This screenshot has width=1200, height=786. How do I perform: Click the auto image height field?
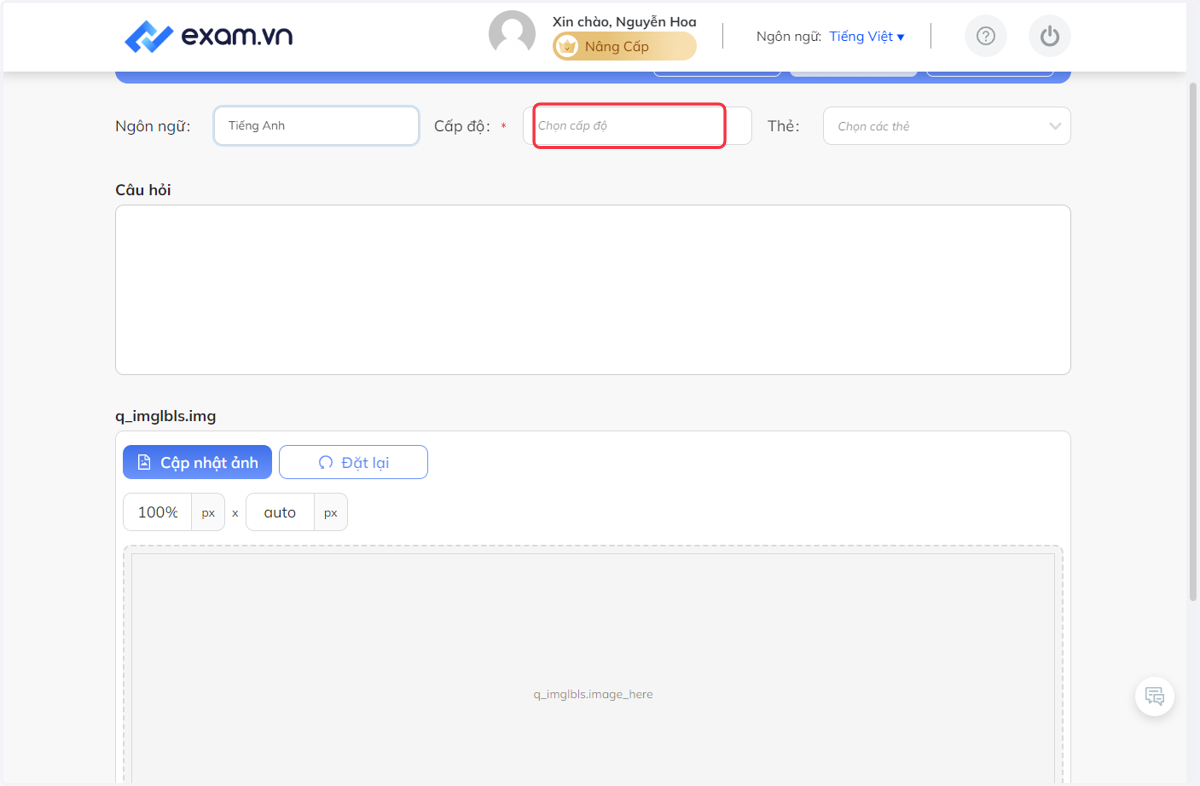(280, 512)
